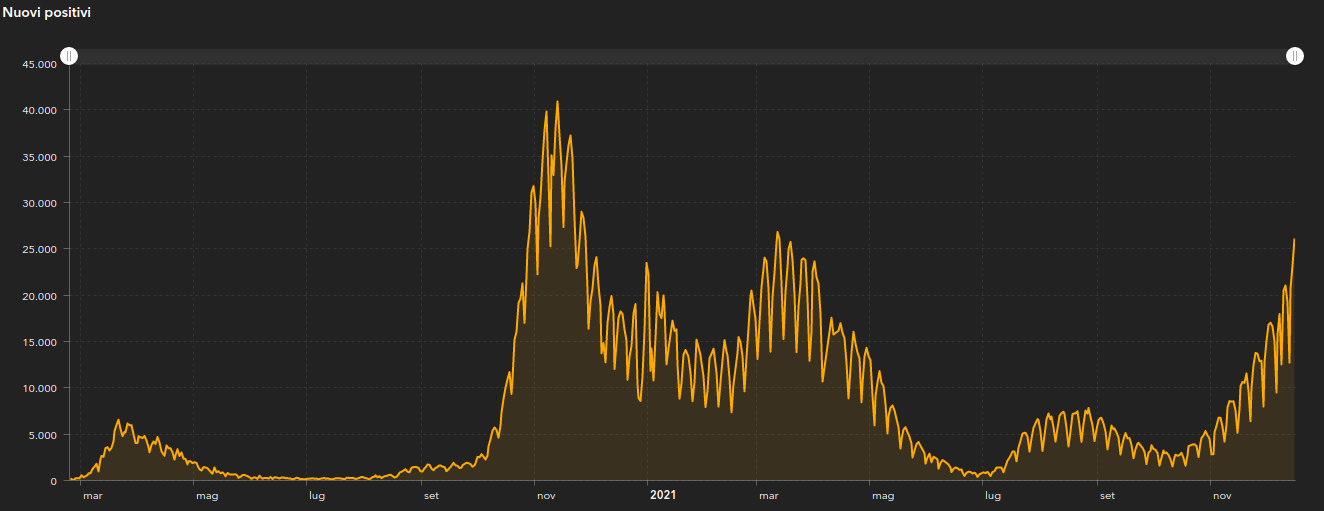Click the 'mar' label right after 2021

click(x=767, y=496)
